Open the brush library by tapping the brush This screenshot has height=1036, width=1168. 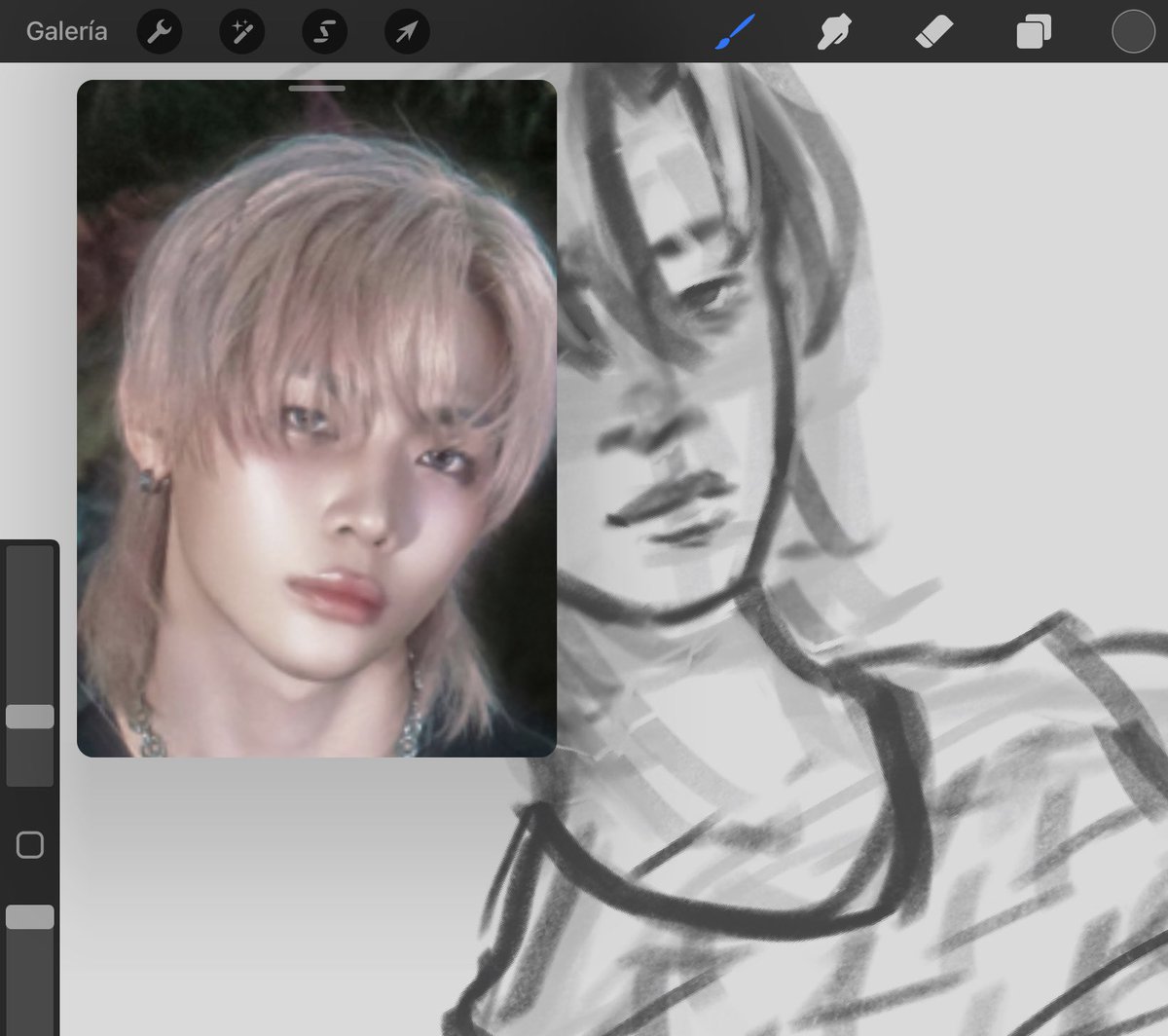click(x=735, y=30)
